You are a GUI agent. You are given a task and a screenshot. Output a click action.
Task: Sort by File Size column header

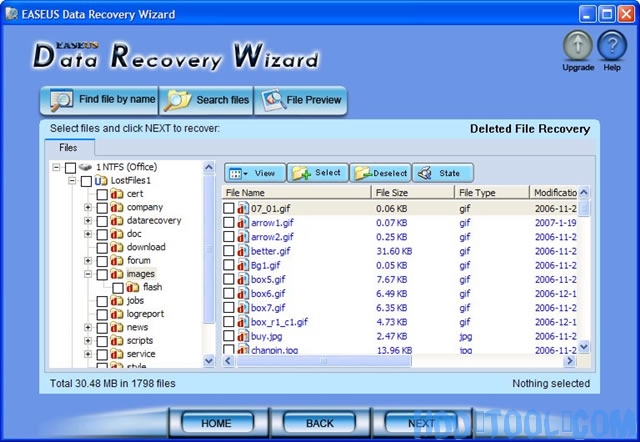coord(412,192)
